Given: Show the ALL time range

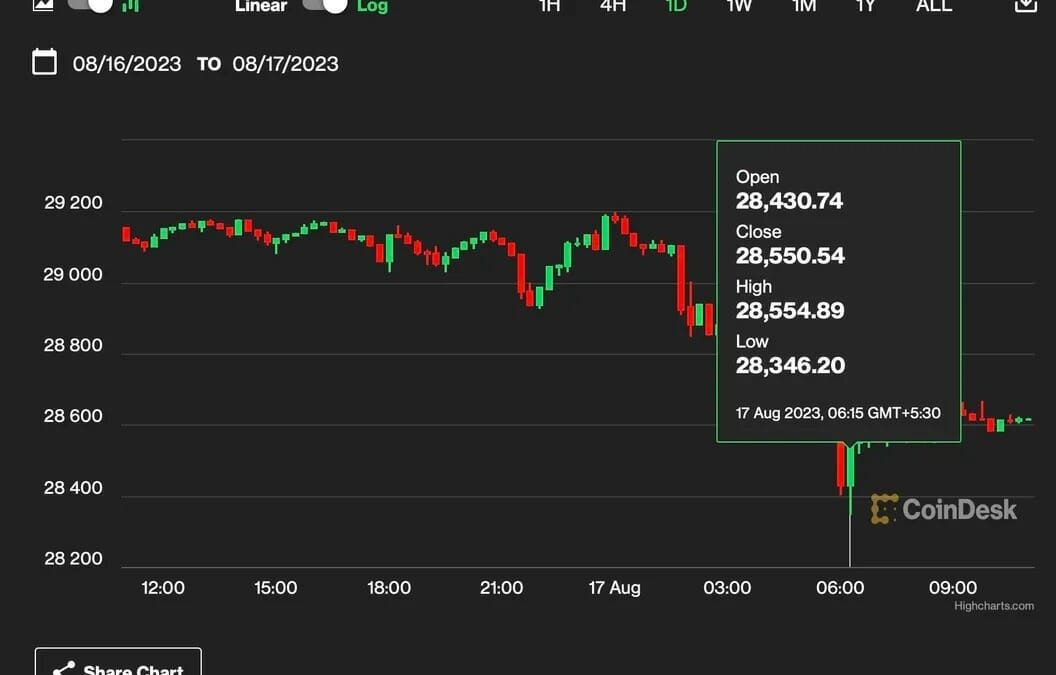Looking at the screenshot, I should click(x=934, y=5).
